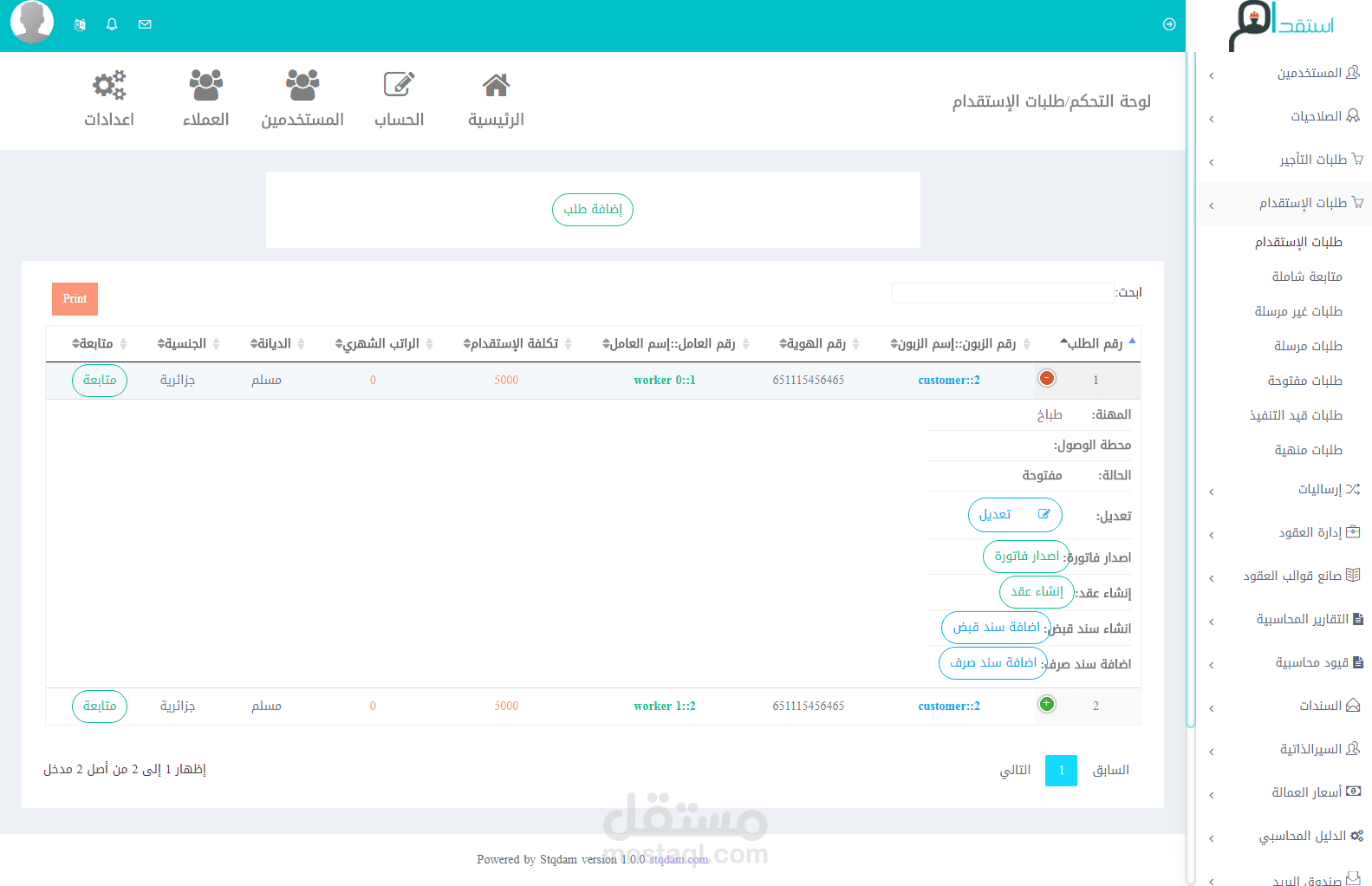
Task: Go to pagination page 1
Action: tap(1061, 771)
